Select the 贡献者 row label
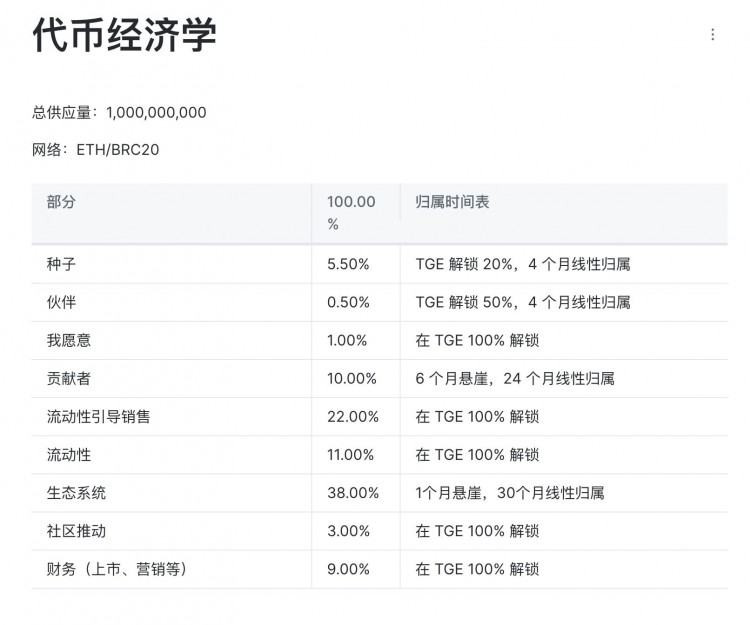 click(69, 379)
